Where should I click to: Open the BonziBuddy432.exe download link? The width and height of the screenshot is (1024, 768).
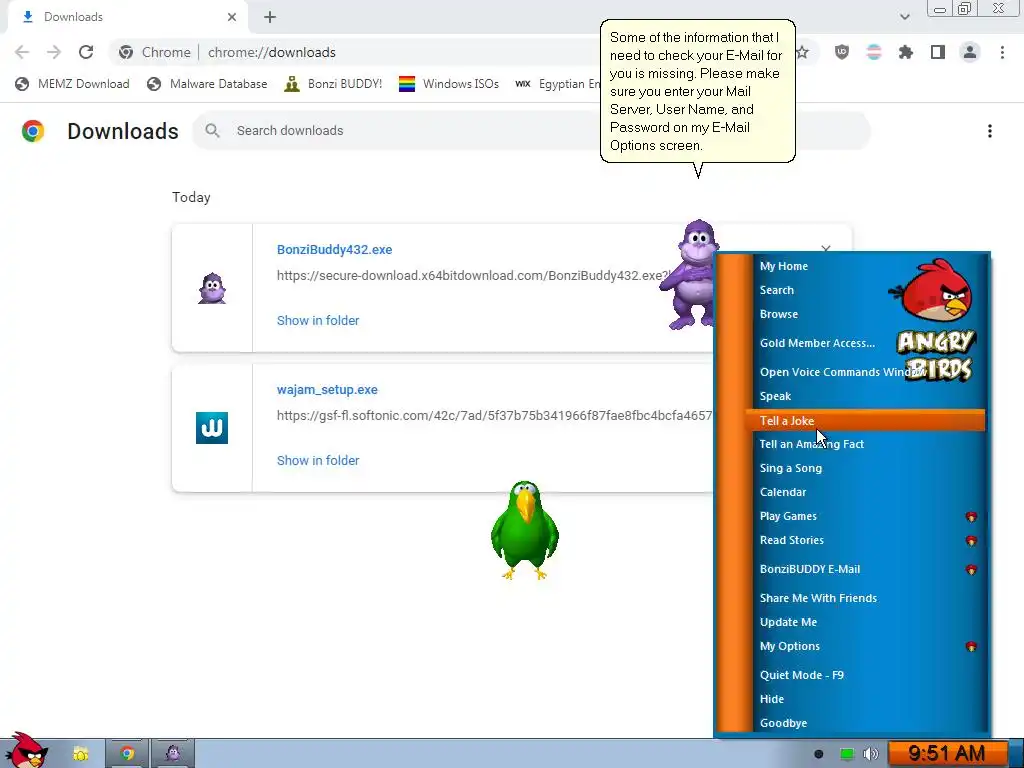pyautogui.click(x=334, y=249)
